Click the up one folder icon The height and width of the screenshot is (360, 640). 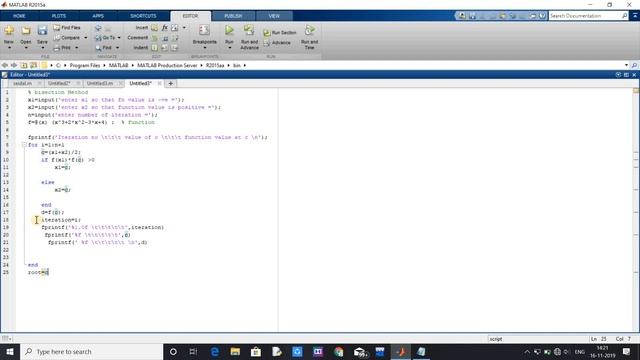click(24, 65)
